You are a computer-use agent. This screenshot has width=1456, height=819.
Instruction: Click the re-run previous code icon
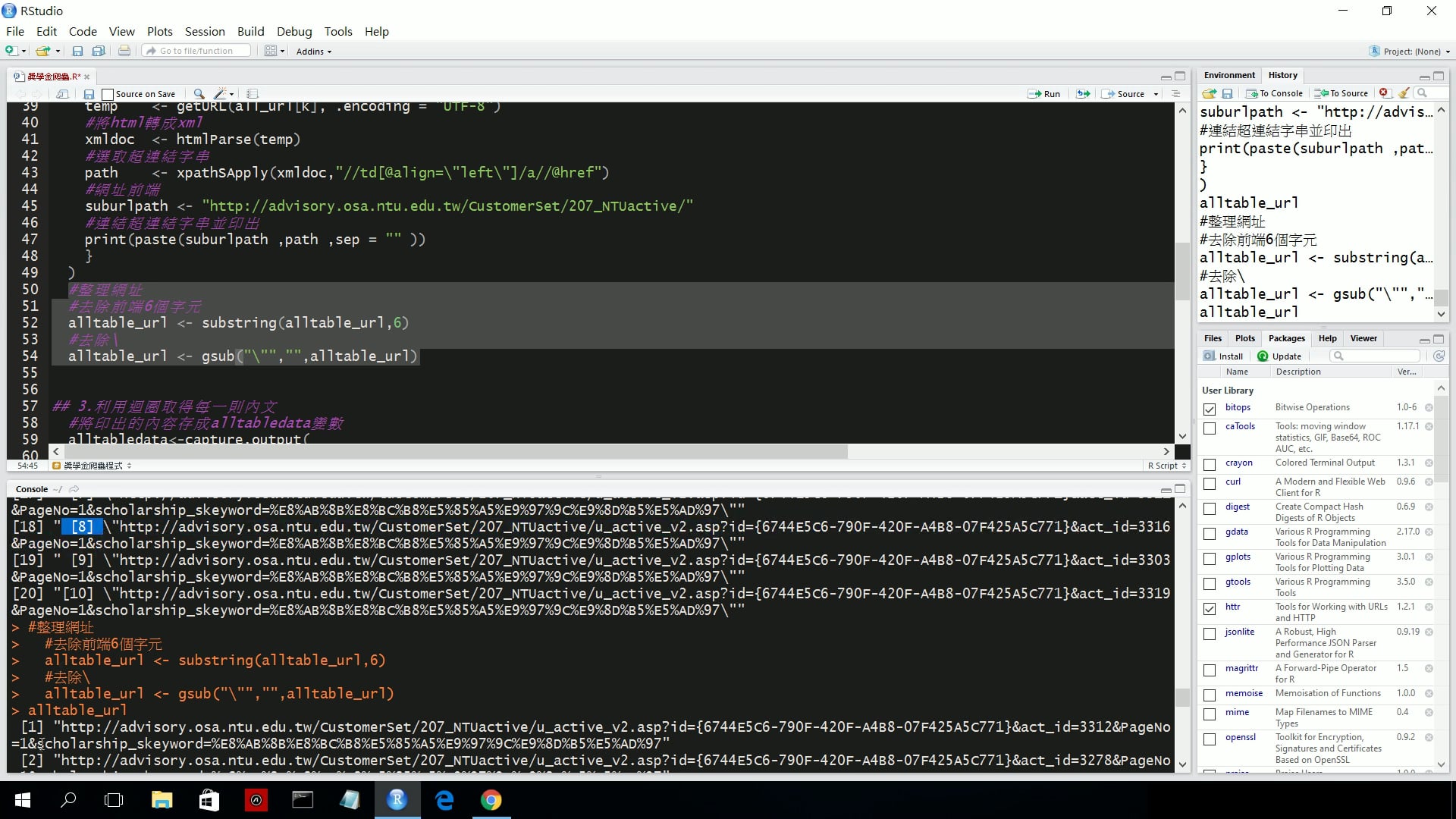[x=1083, y=94]
